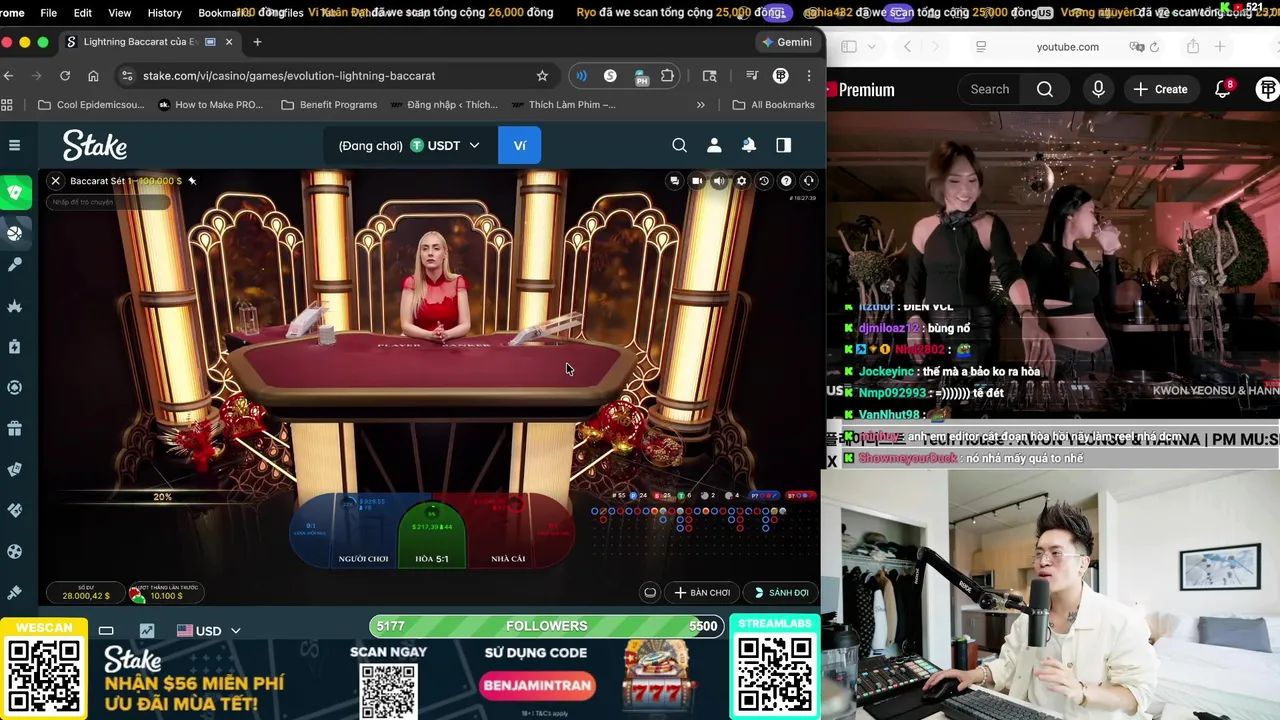Click the Safari share icon
This screenshot has width=1280, height=720.
[1193, 47]
